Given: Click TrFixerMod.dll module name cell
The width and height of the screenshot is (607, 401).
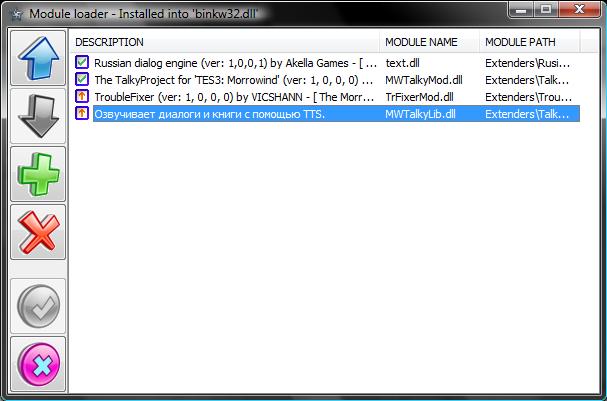Looking at the screenshot, I should tap(419, 97).
